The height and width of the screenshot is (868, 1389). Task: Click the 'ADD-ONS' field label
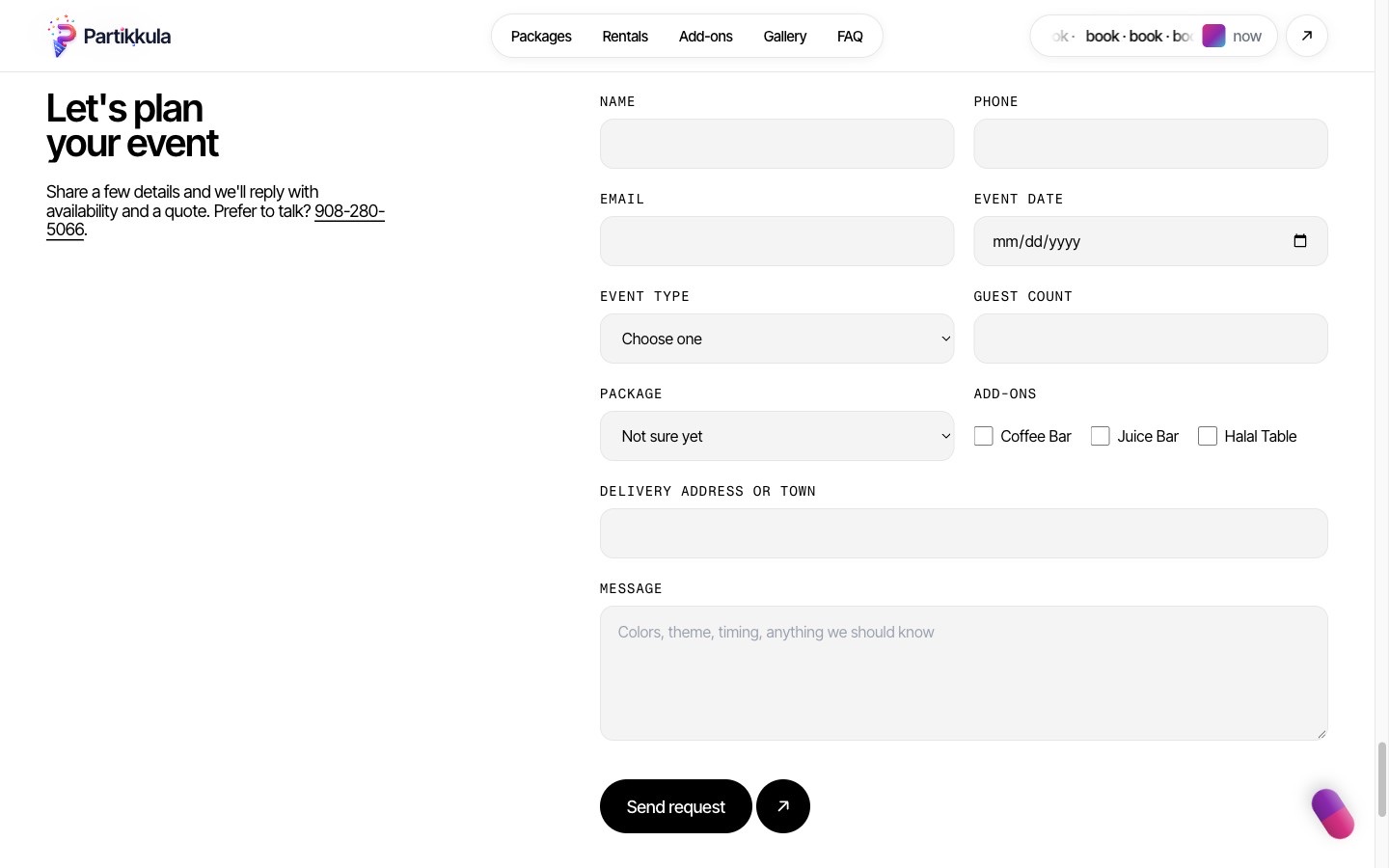pyautogui.click(x=1005, y=393)
